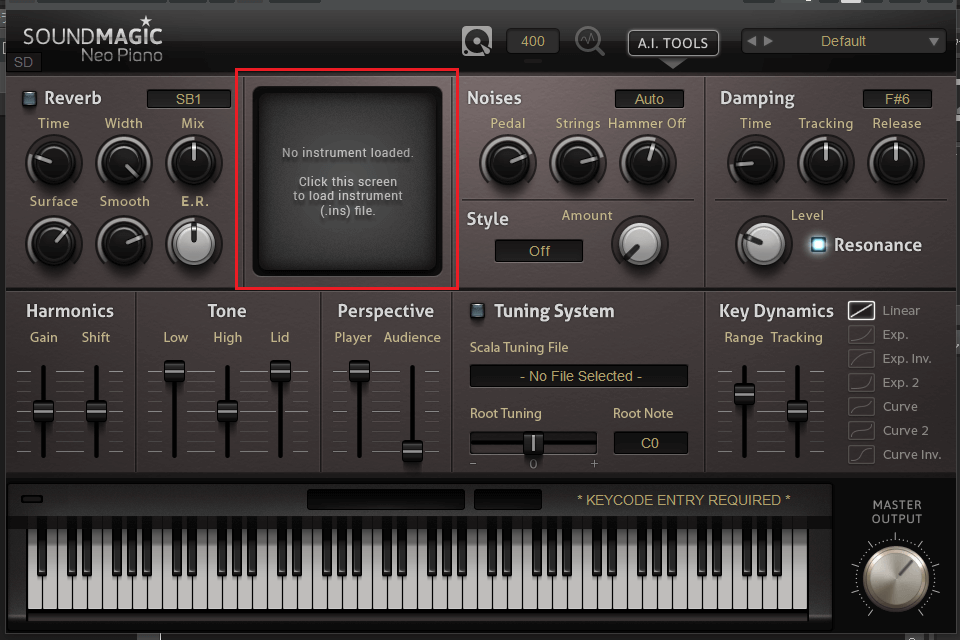Image resolution: width=960 pixels, height=640 pixels.
Task: Click the Perspective Player slider handle
Action: point(359,371)
